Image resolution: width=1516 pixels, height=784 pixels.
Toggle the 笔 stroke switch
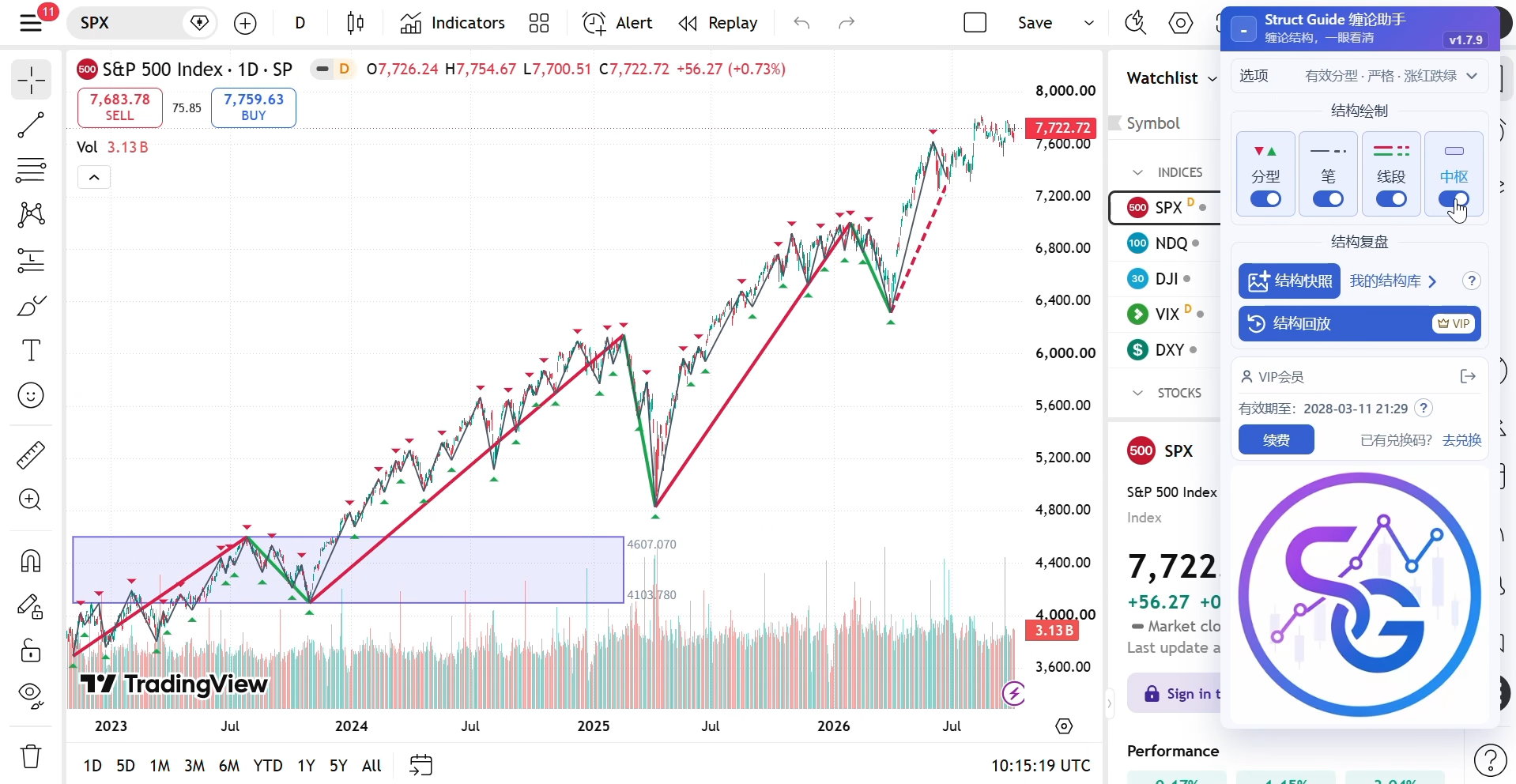[1328, 199]
